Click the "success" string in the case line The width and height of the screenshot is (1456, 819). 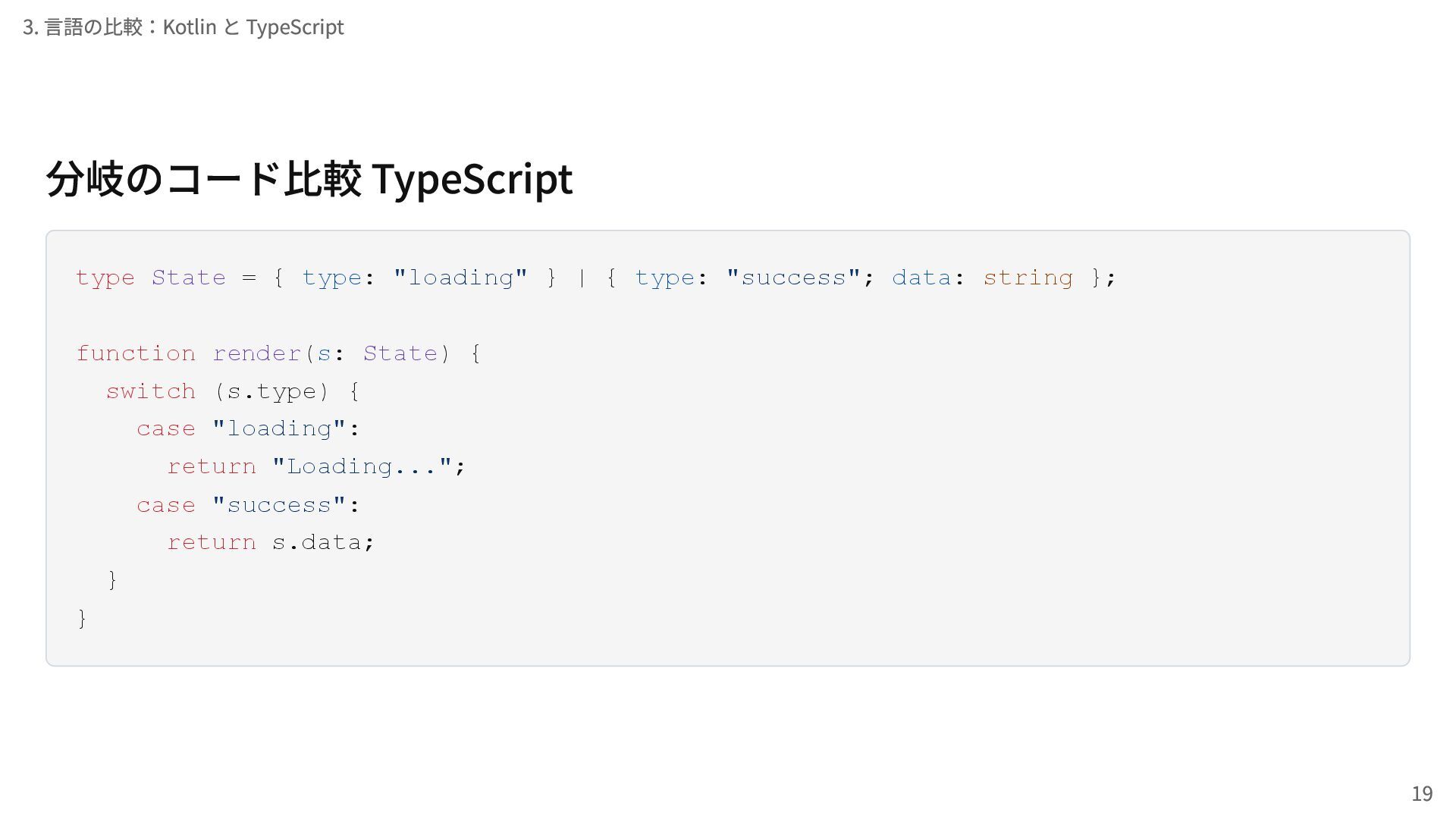[279, 505]
